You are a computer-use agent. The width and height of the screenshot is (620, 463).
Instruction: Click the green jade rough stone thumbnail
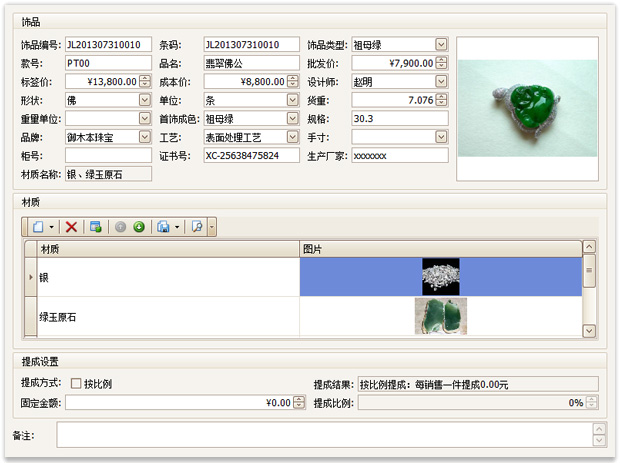tap(441, 316)
